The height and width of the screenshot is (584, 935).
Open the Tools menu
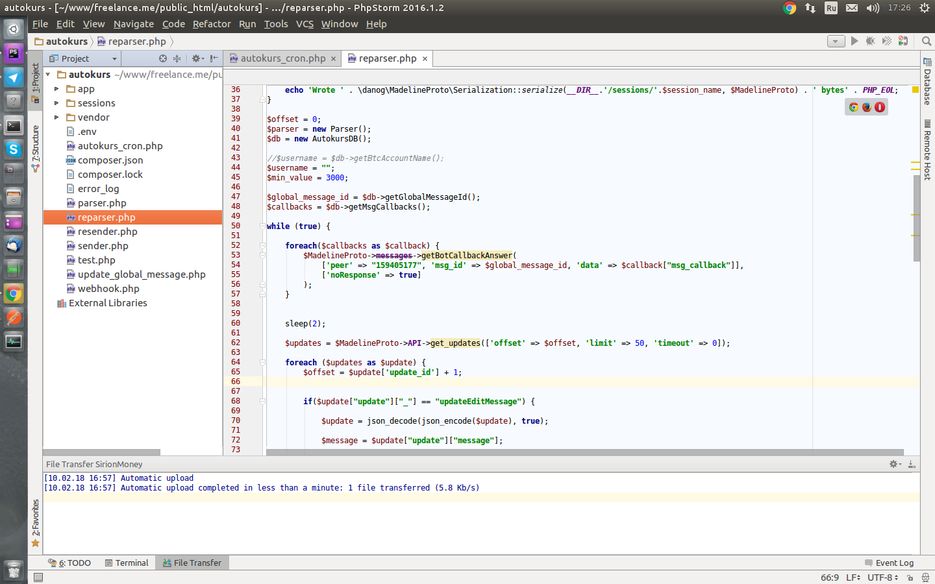pos(276,24)
